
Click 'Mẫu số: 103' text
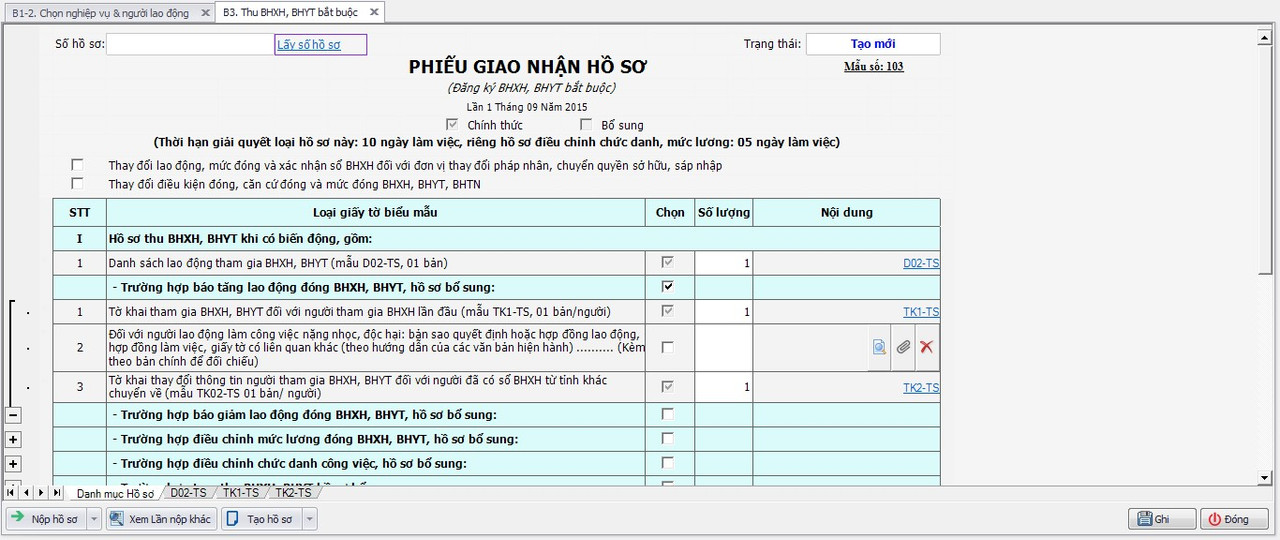point(873,67)
